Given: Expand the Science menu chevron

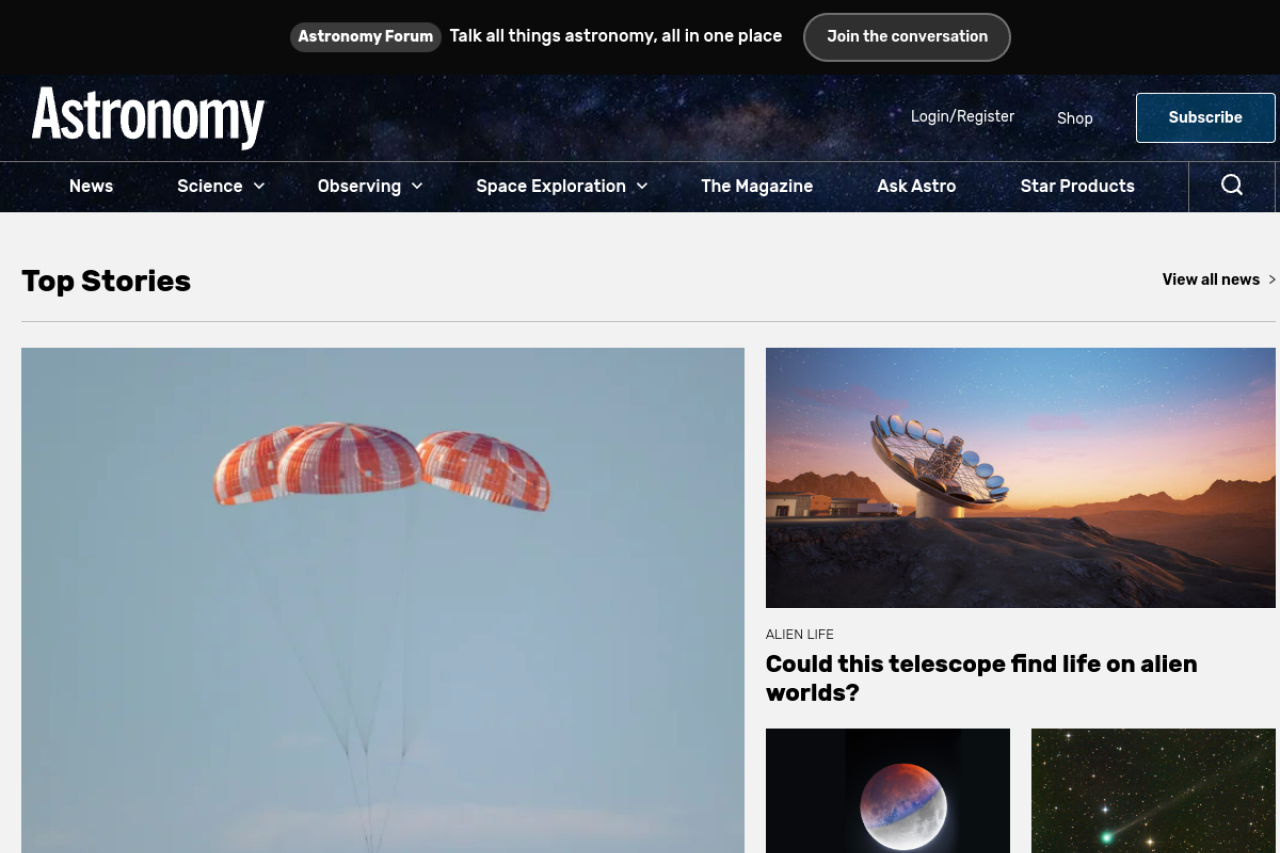Looking at the screenshot, I should pos(259,186).
